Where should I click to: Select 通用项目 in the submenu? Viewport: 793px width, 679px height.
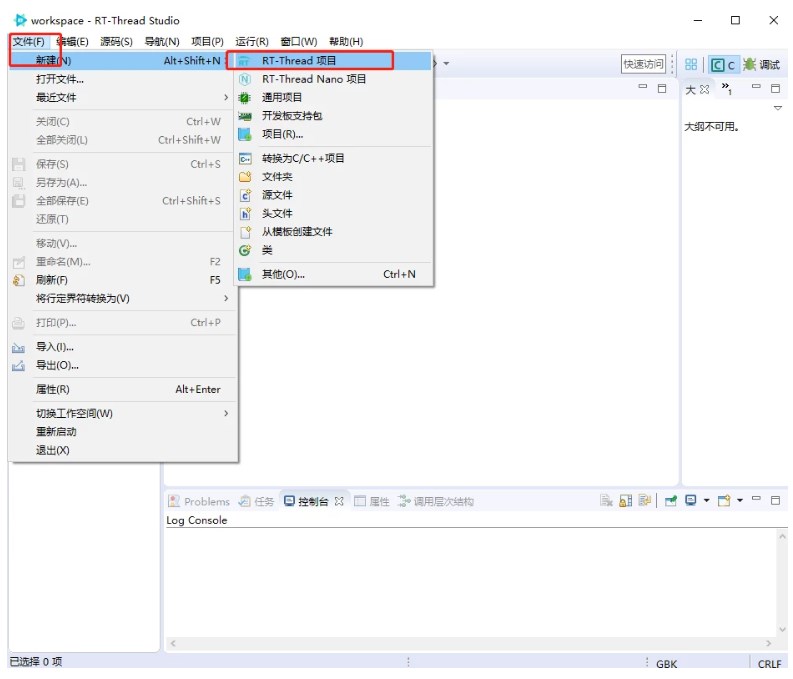[x=333, y=97]
